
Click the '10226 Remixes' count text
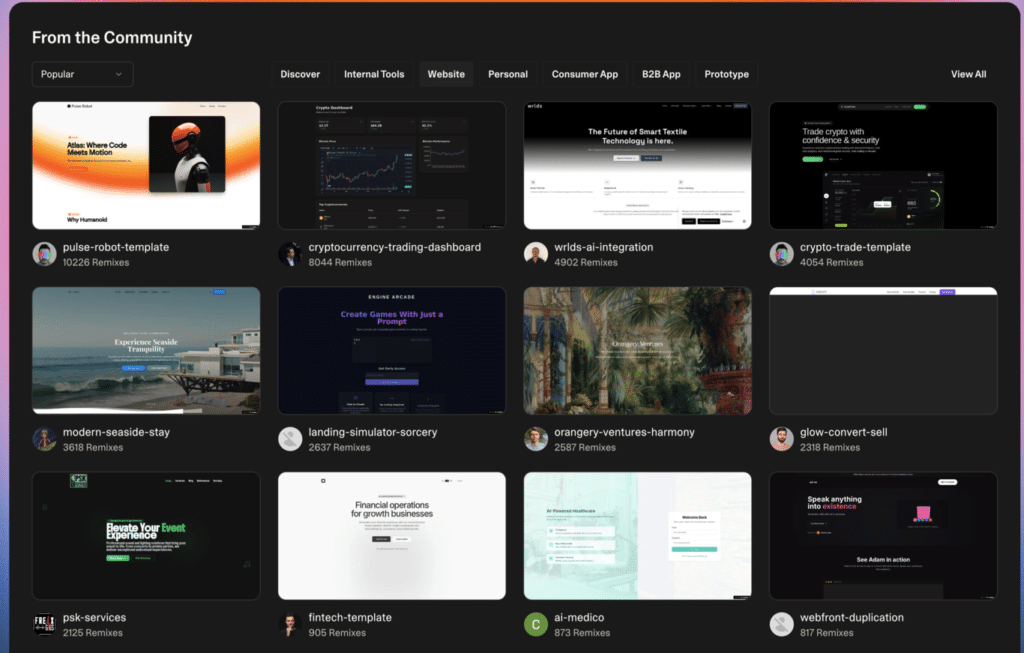(96, 263)
